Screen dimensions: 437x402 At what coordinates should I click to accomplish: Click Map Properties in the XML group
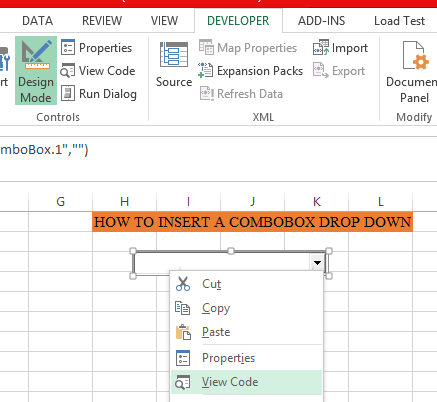coord(248,48)
